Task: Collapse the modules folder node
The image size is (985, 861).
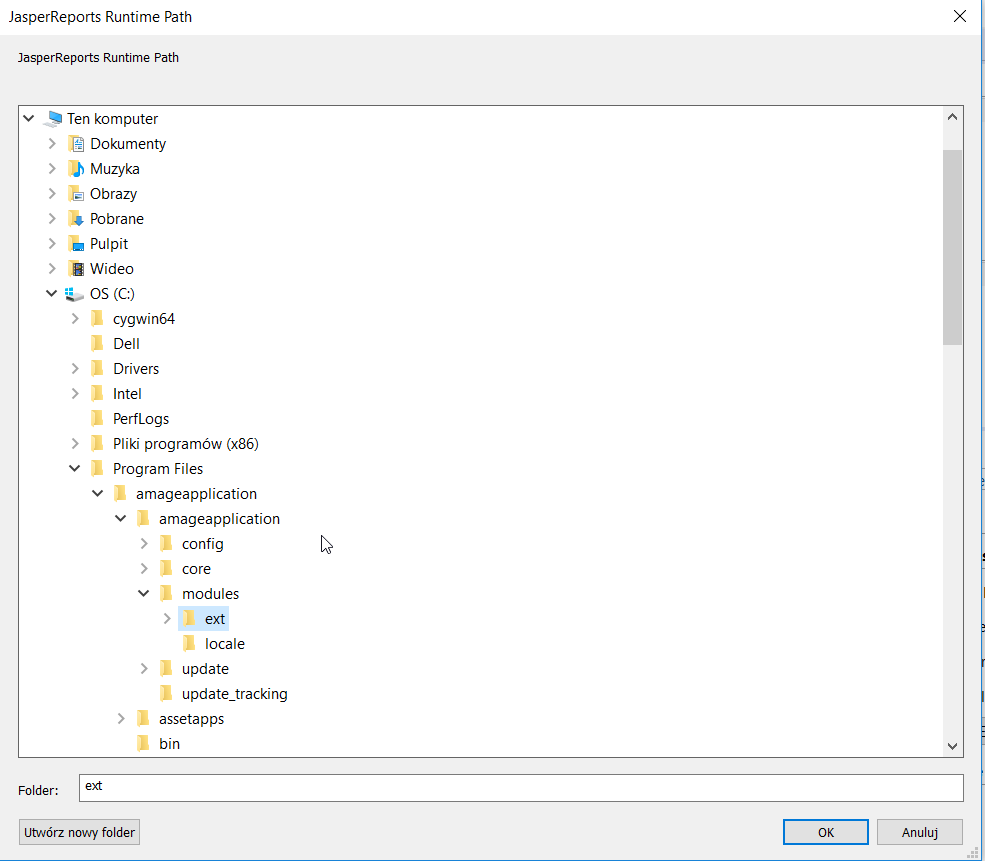Action: [x=144, y=594]
